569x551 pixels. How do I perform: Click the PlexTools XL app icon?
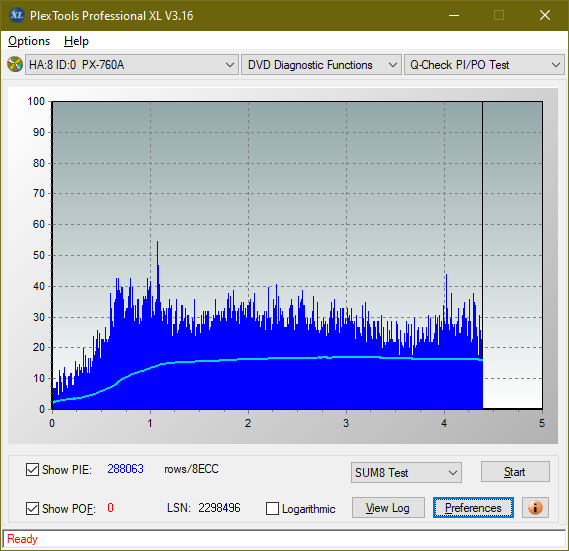pos(16,15)
